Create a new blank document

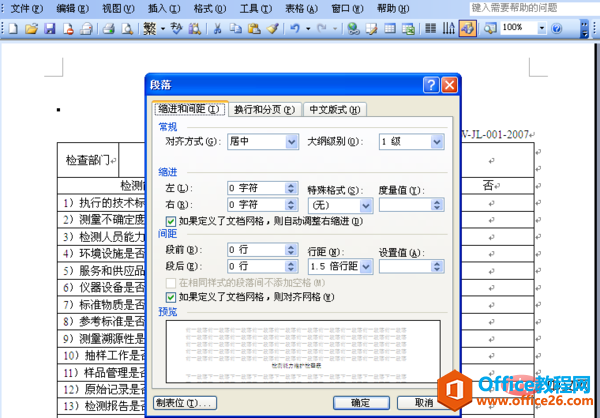[13, 29]
